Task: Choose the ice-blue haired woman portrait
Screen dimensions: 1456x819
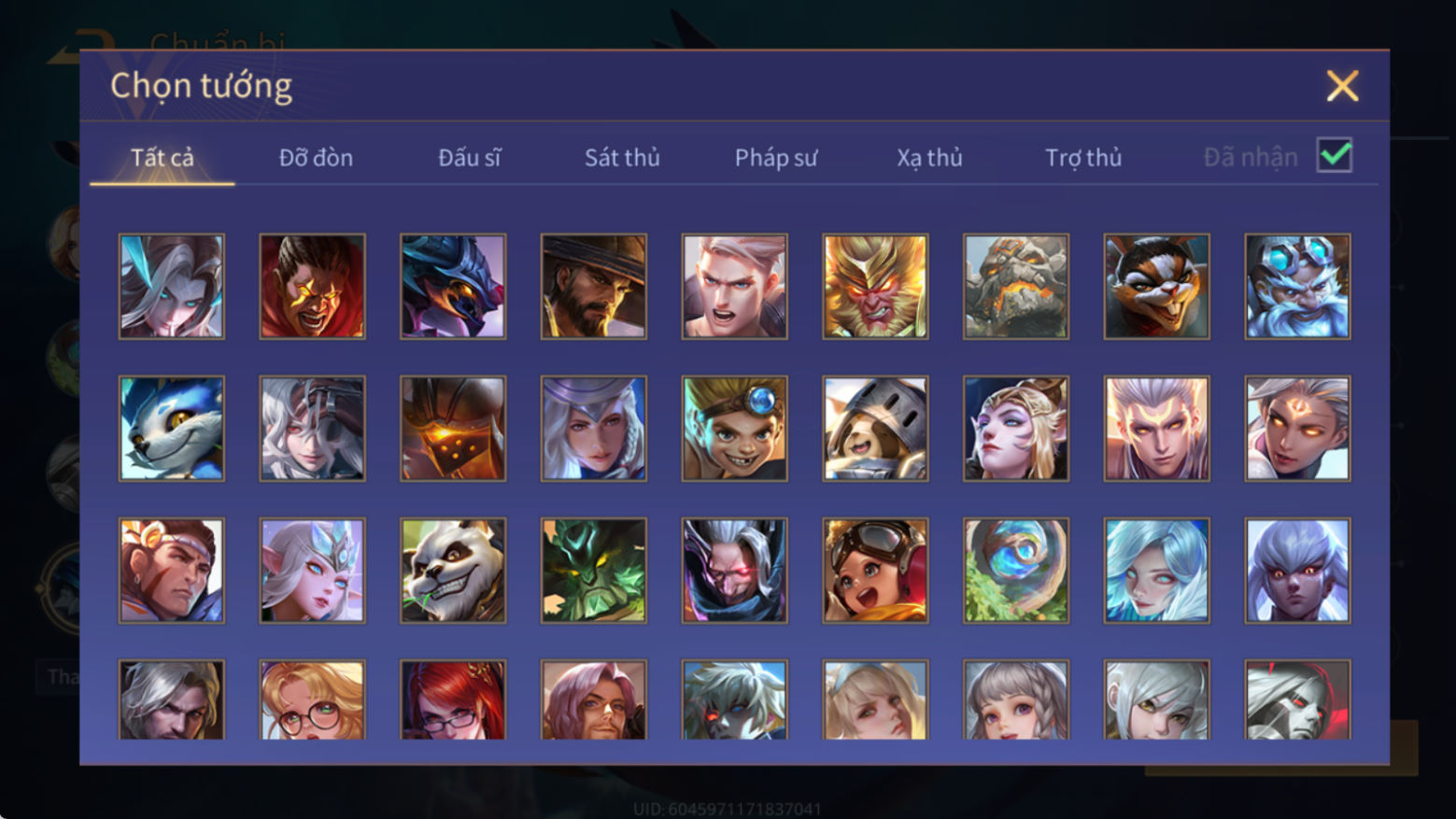Action: point(1156,571)
